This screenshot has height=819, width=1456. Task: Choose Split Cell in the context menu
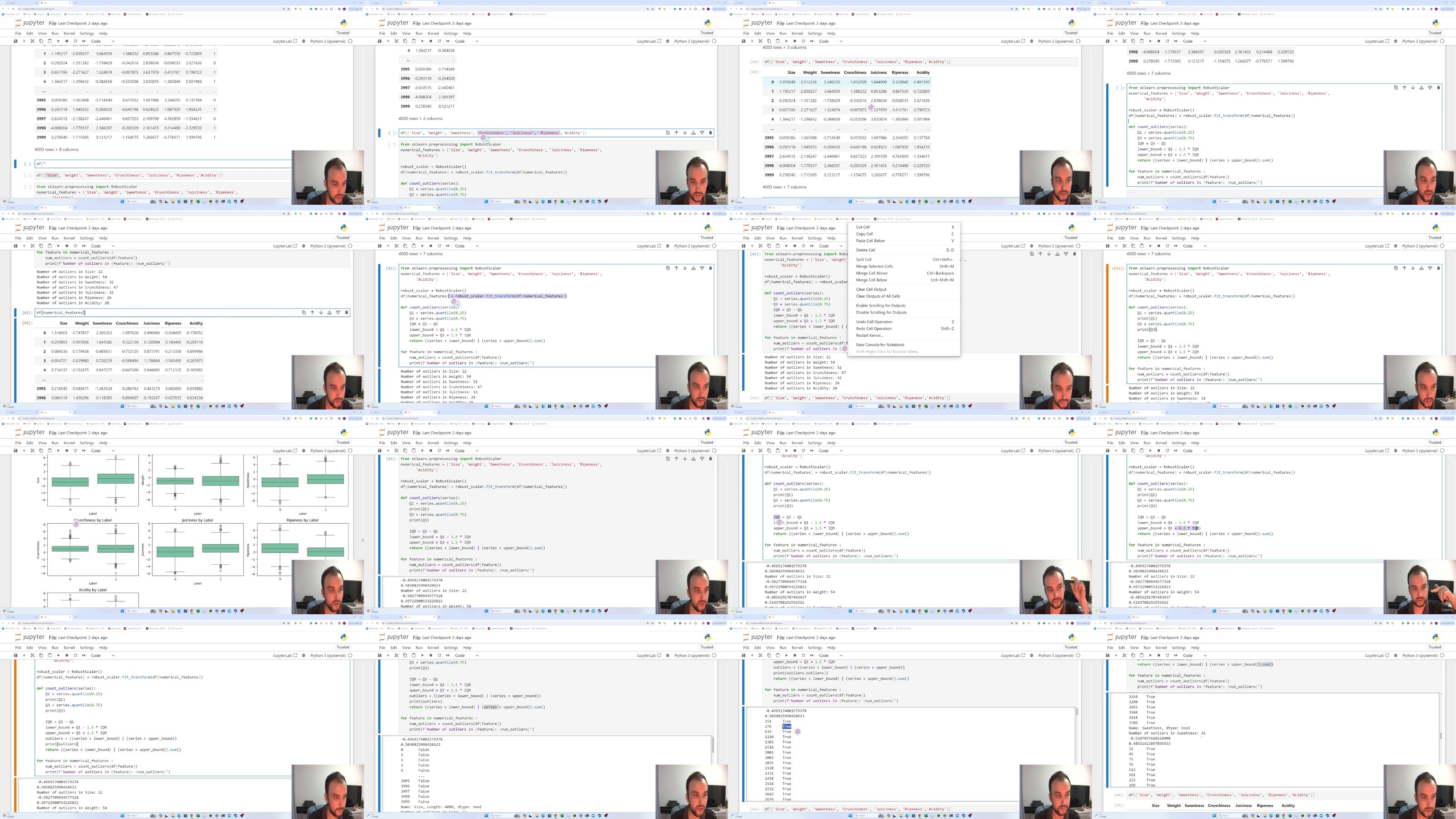904,259
